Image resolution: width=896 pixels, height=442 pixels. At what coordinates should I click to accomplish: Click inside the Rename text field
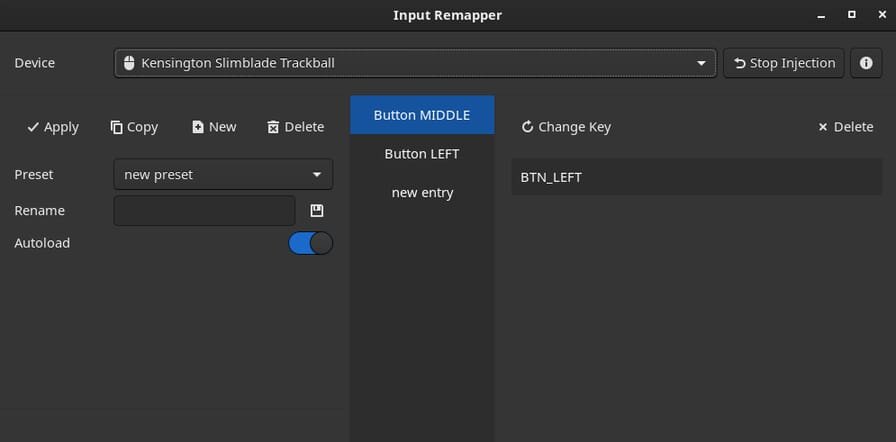click(x=204, y=211)
